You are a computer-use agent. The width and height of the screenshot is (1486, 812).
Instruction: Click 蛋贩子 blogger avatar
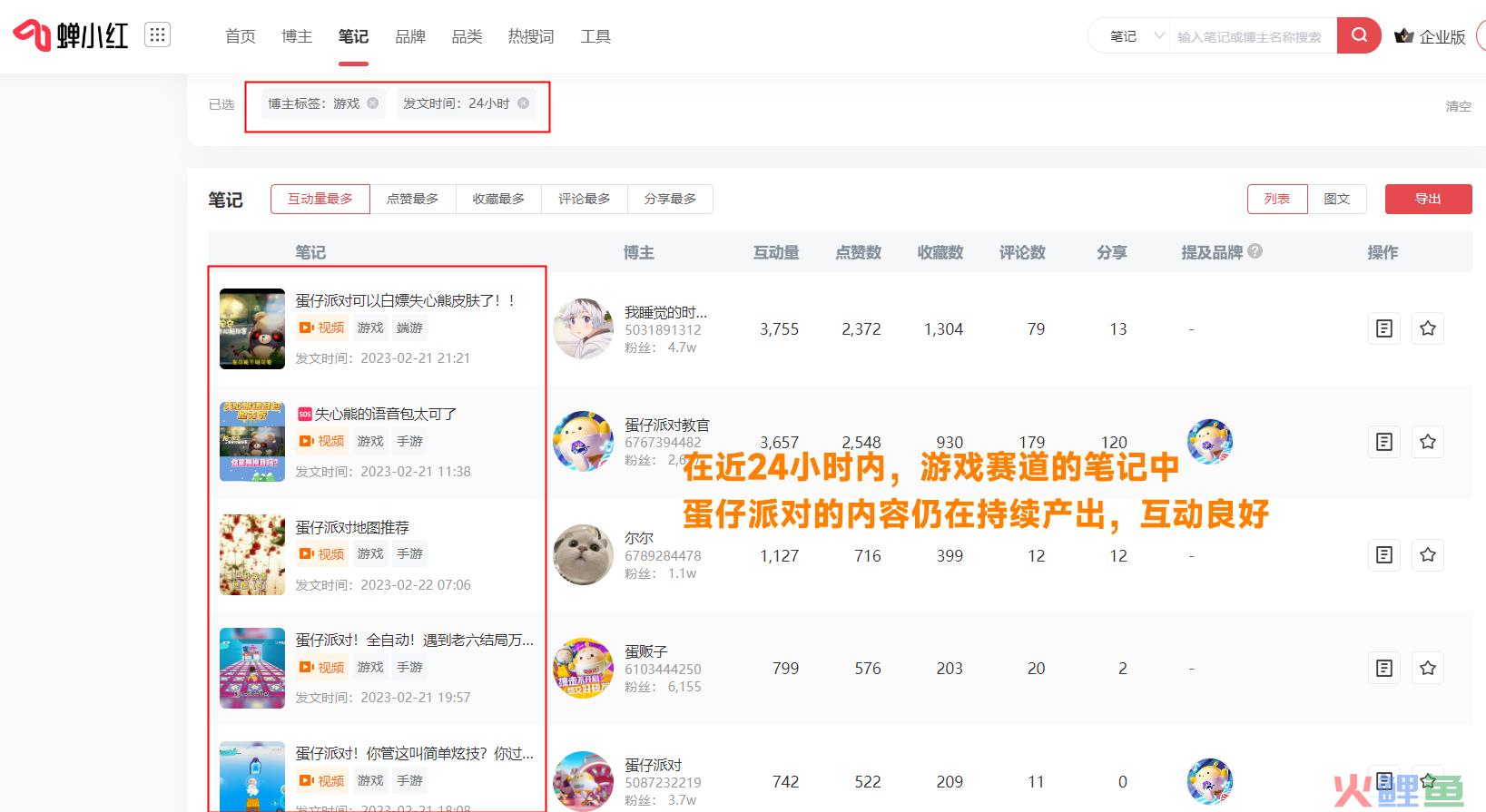[x=583, y=668]
